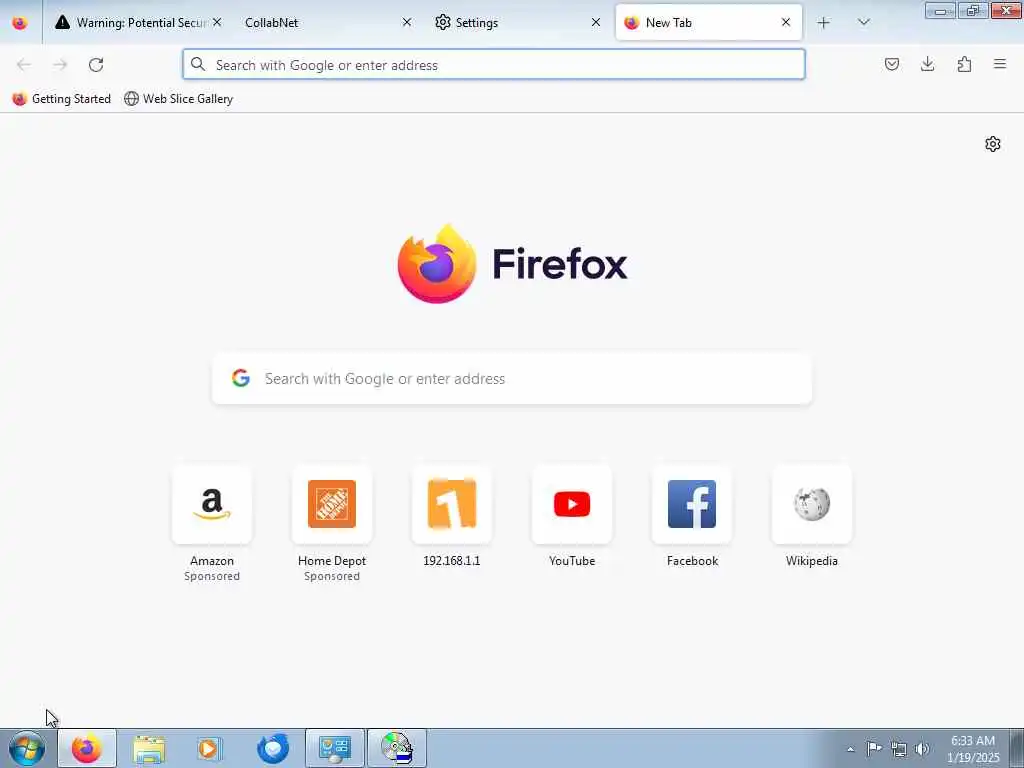Image resolution: width=1024 pixels, height=768 pixels.
Task: Open the taskbar clock showing 6:33 AM
Action: (973, 749)
